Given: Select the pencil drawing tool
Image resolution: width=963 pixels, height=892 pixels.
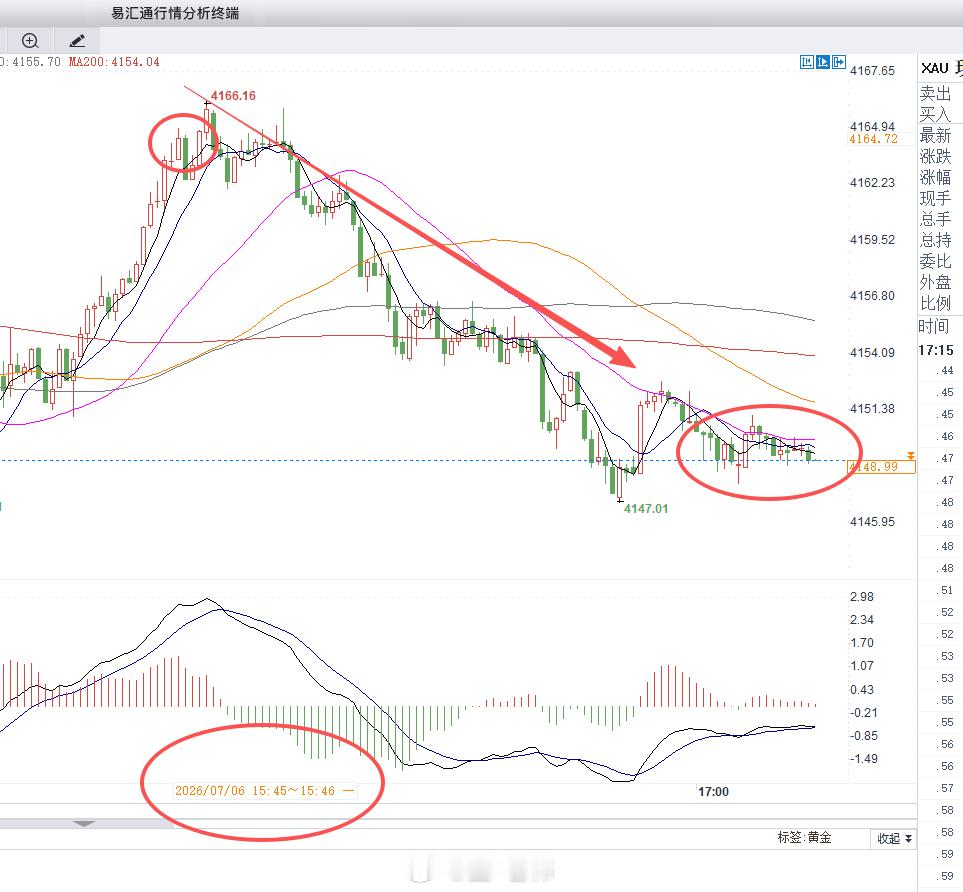Looking at the screenshot, I should point(77,41).
